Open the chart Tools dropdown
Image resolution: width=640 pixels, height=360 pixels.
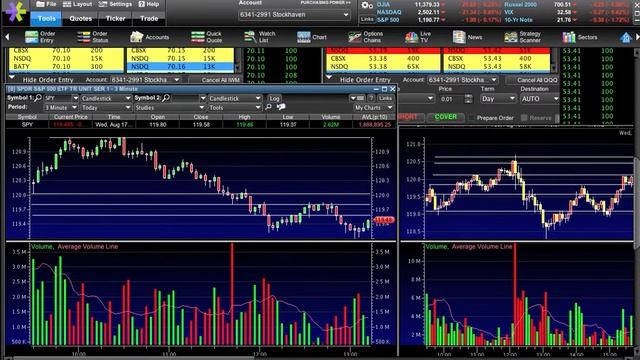(x=235, y=107)
